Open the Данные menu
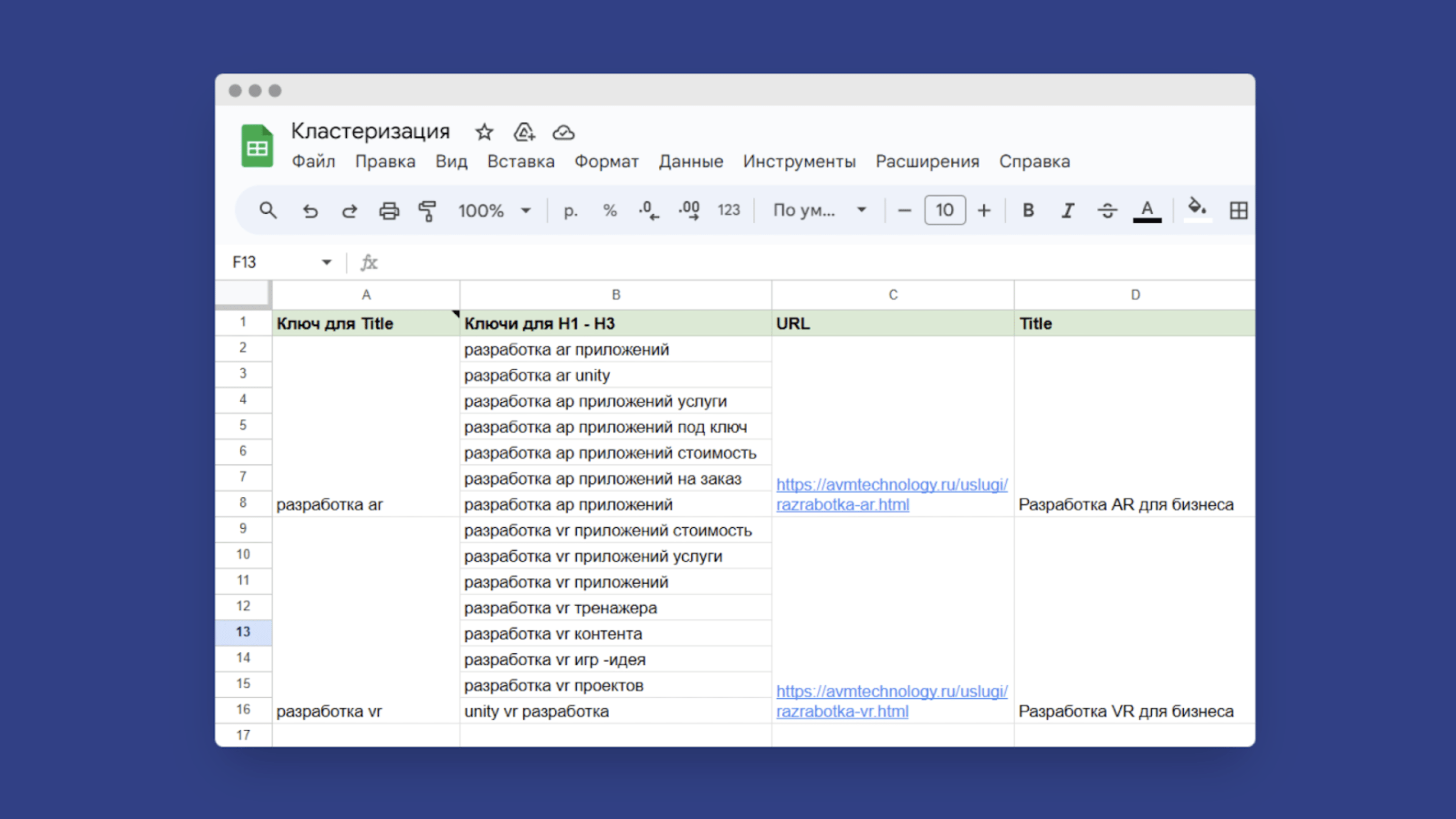The width and height of the screenshot is (1456, 819). tap(691, 162)
